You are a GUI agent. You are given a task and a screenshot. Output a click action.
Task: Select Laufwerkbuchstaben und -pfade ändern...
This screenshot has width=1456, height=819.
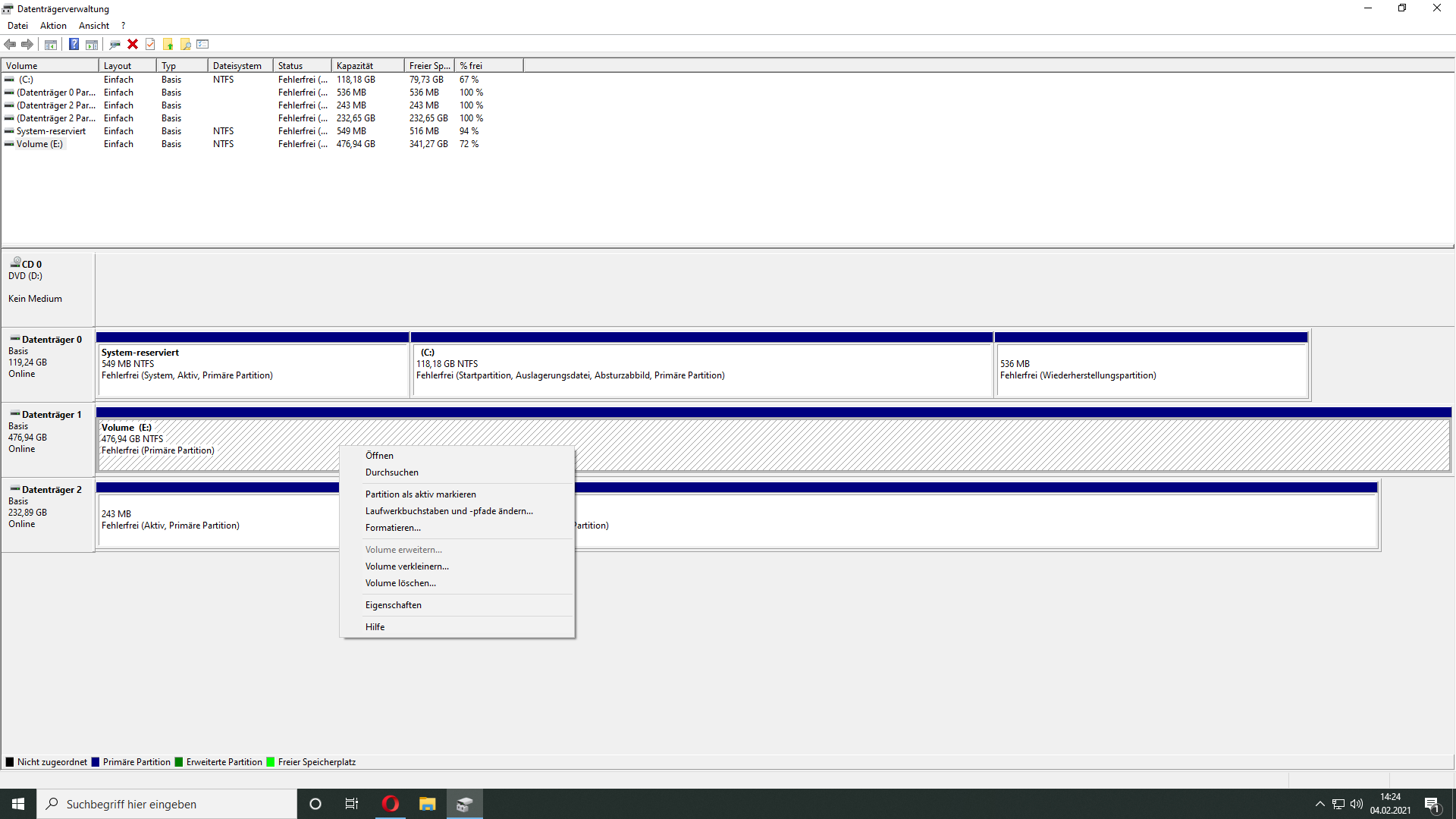449,511
